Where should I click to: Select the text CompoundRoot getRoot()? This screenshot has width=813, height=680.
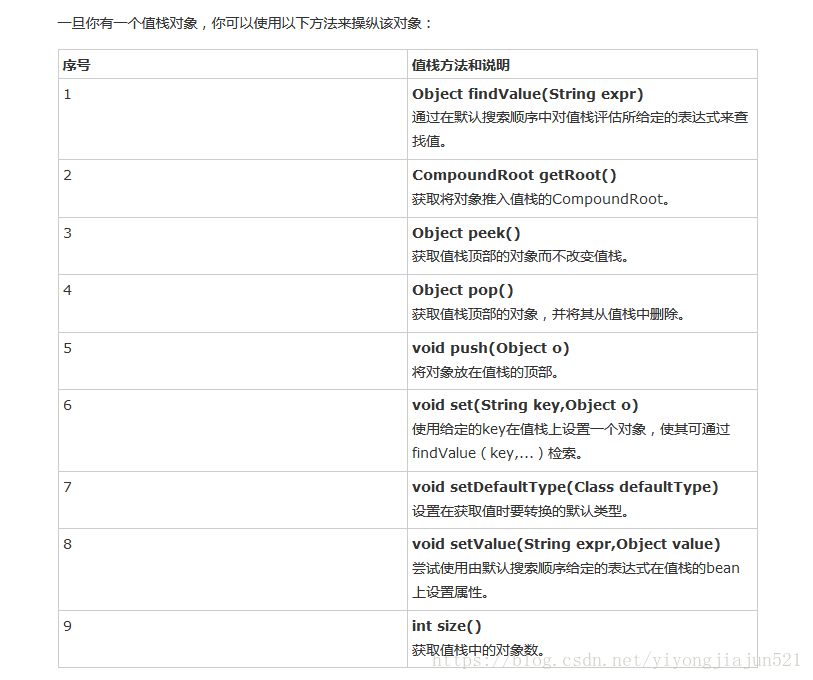[x=514, y=175]
